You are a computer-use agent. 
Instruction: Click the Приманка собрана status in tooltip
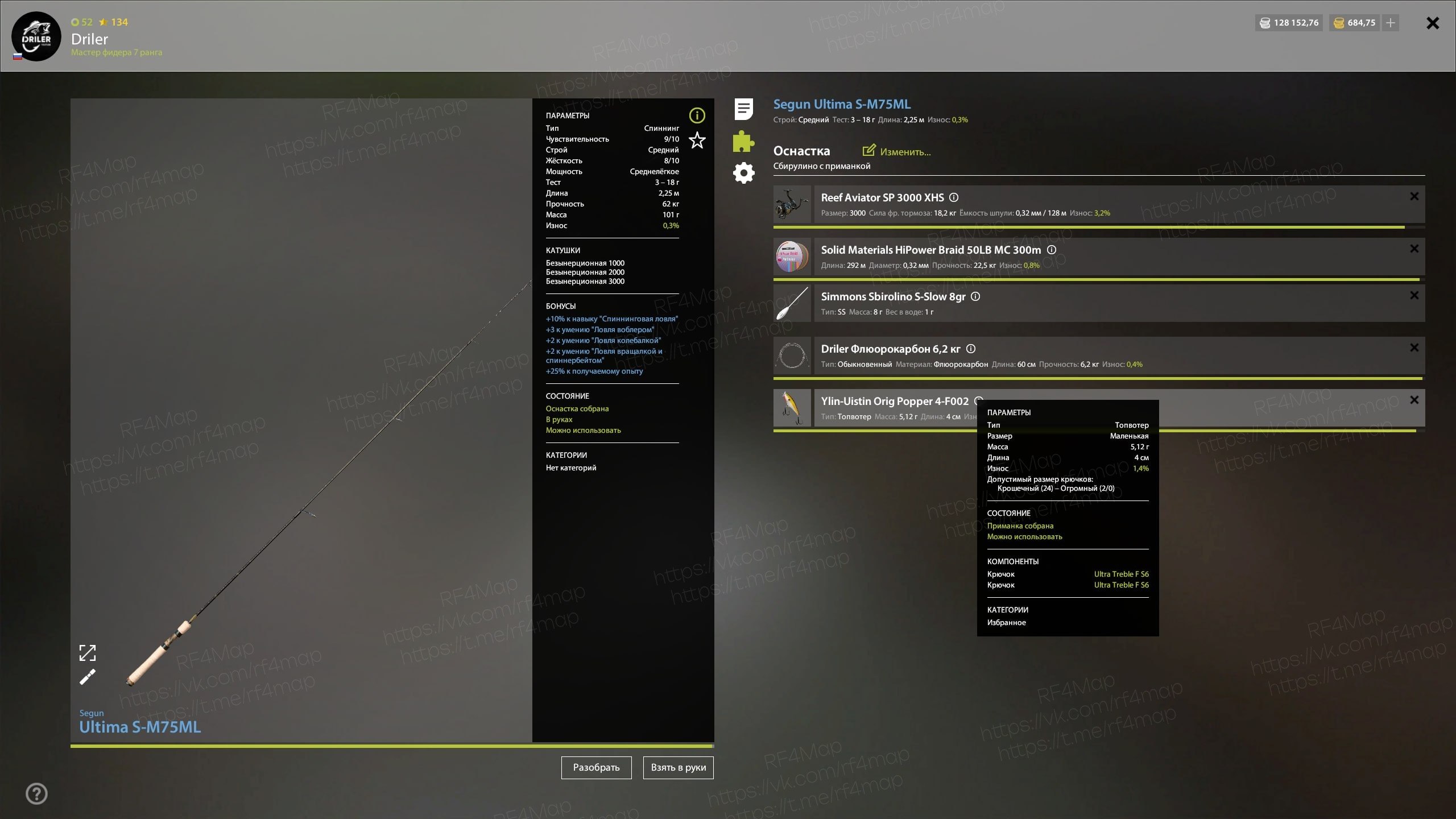(1020, 526)
